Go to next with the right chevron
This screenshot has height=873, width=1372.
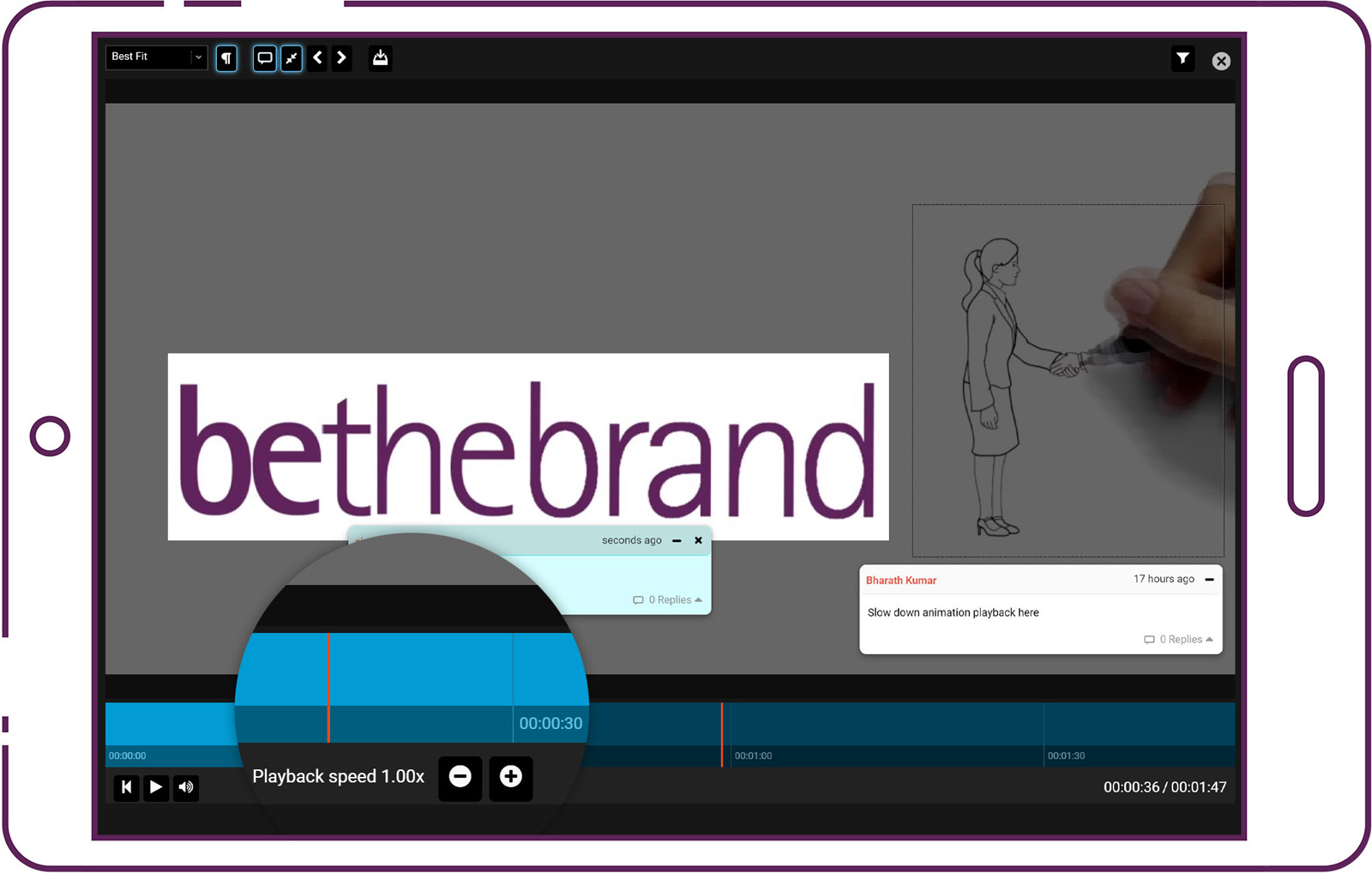[x=341, y=57]
